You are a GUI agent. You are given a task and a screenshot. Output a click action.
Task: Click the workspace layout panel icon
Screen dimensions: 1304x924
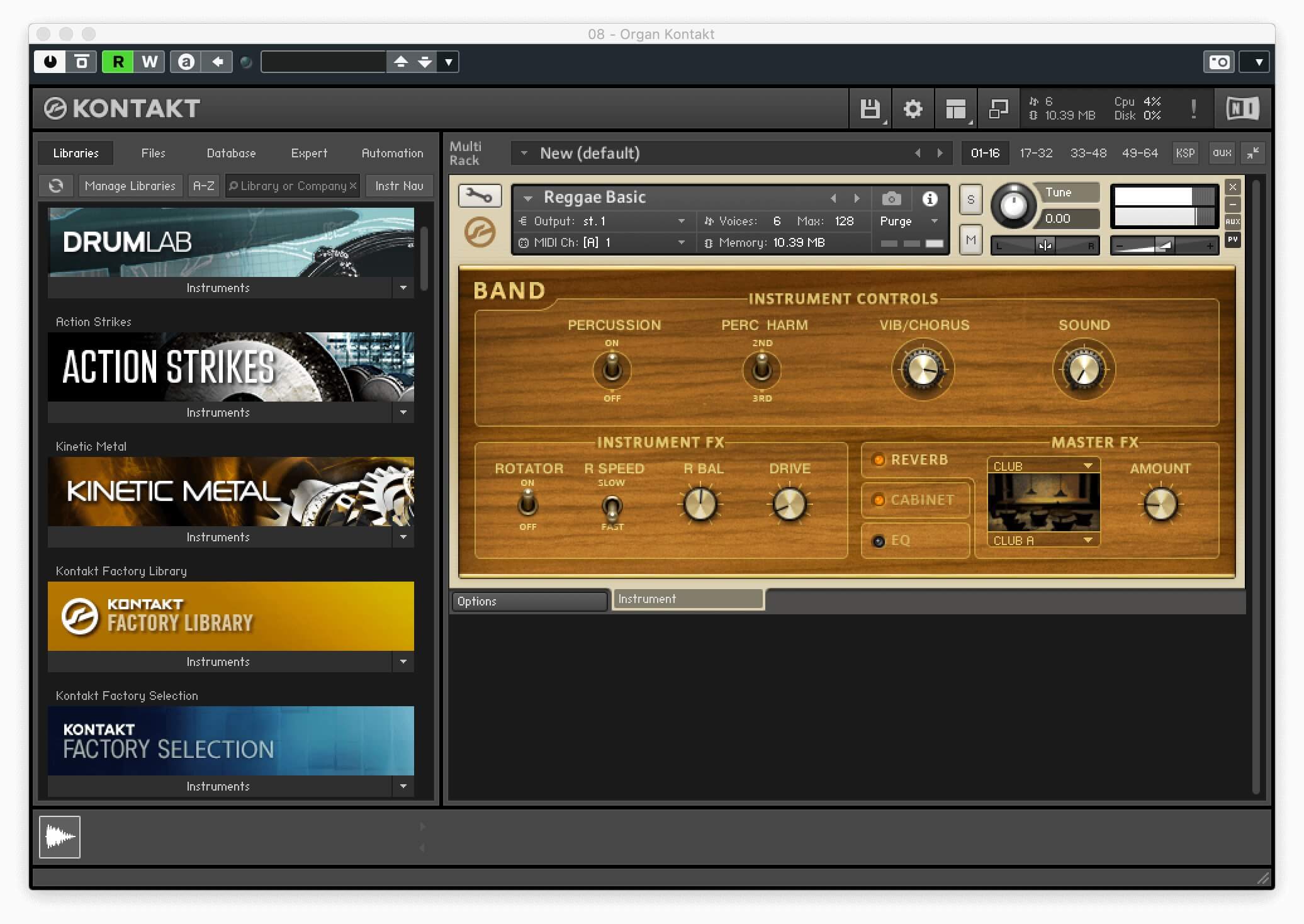click(956, 109)
